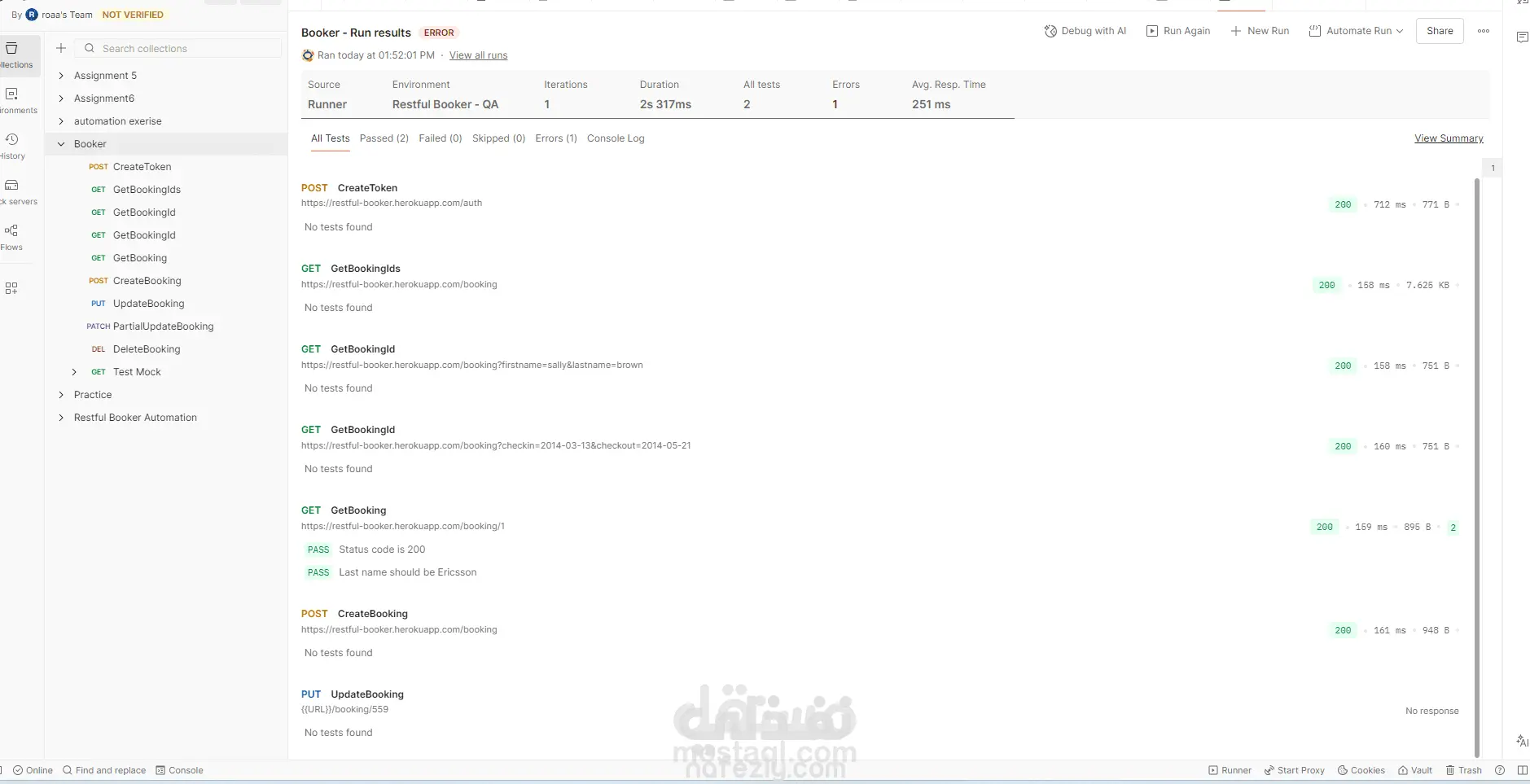Click the GetBooking result title in run results
Screen dimensions: 1530x784
(358, 510)
